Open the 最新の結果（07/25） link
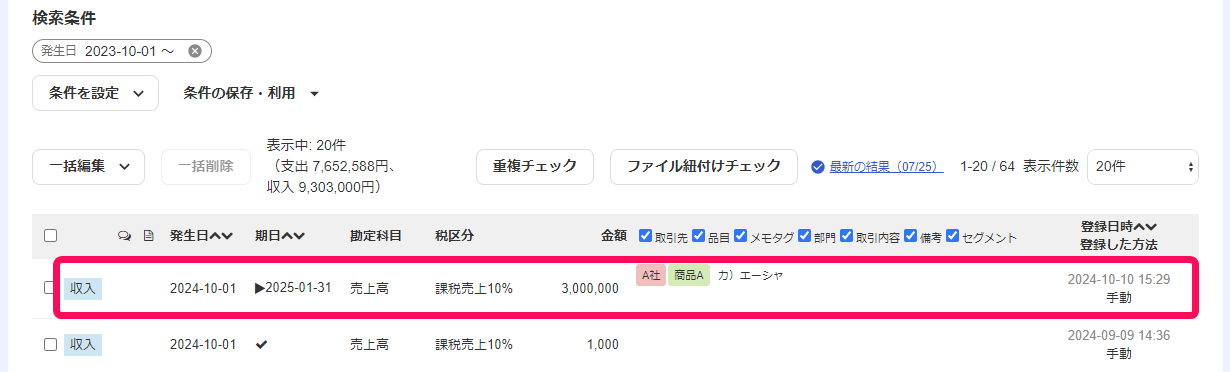 coord(886,167)
